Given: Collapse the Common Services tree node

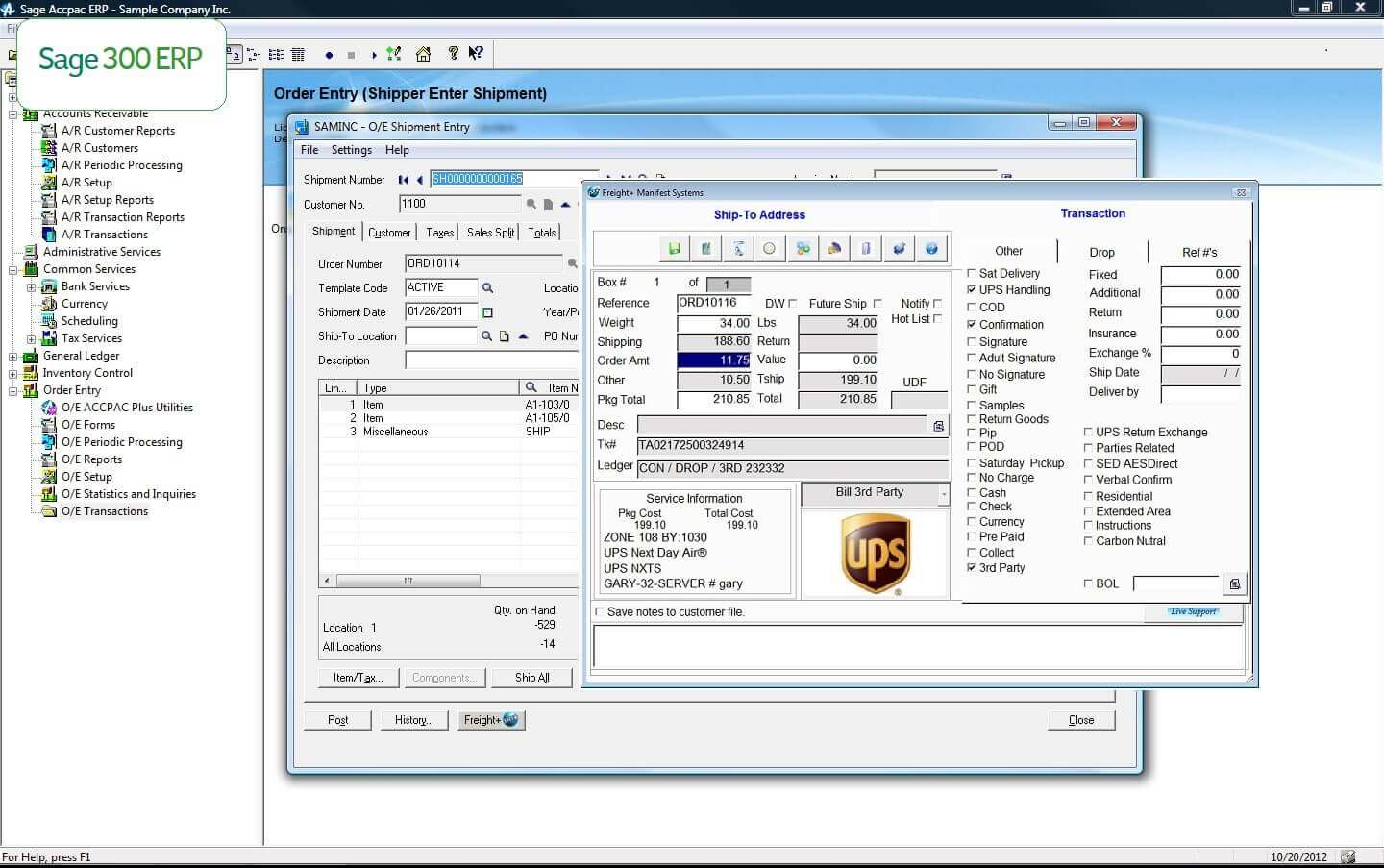Looking at the screenshot, I should (13, 269).
